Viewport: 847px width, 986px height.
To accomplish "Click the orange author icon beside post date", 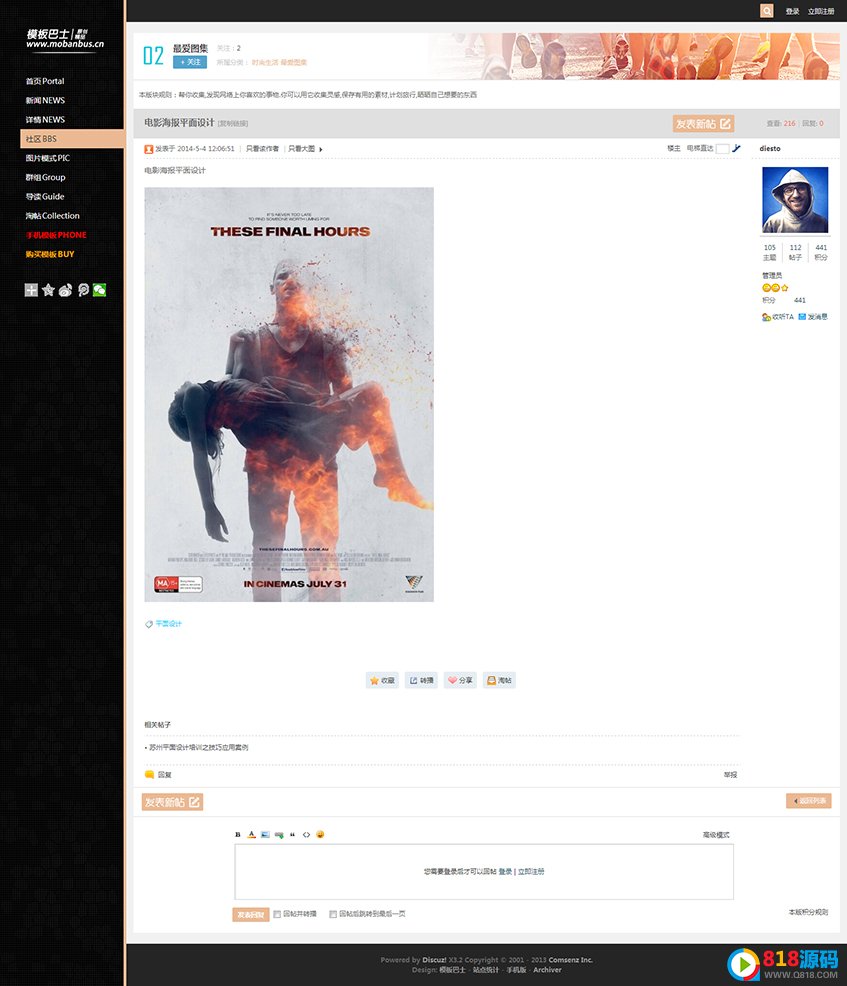I will pyautogui.click(x=149, y=149).
